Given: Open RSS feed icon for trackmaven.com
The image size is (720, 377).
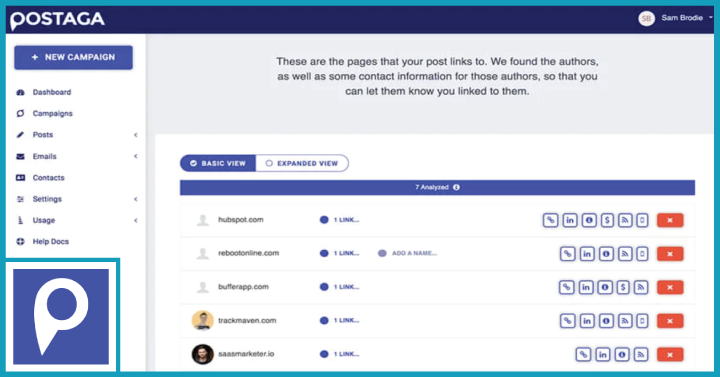Looking at the screenshot, I should point(625,321).
